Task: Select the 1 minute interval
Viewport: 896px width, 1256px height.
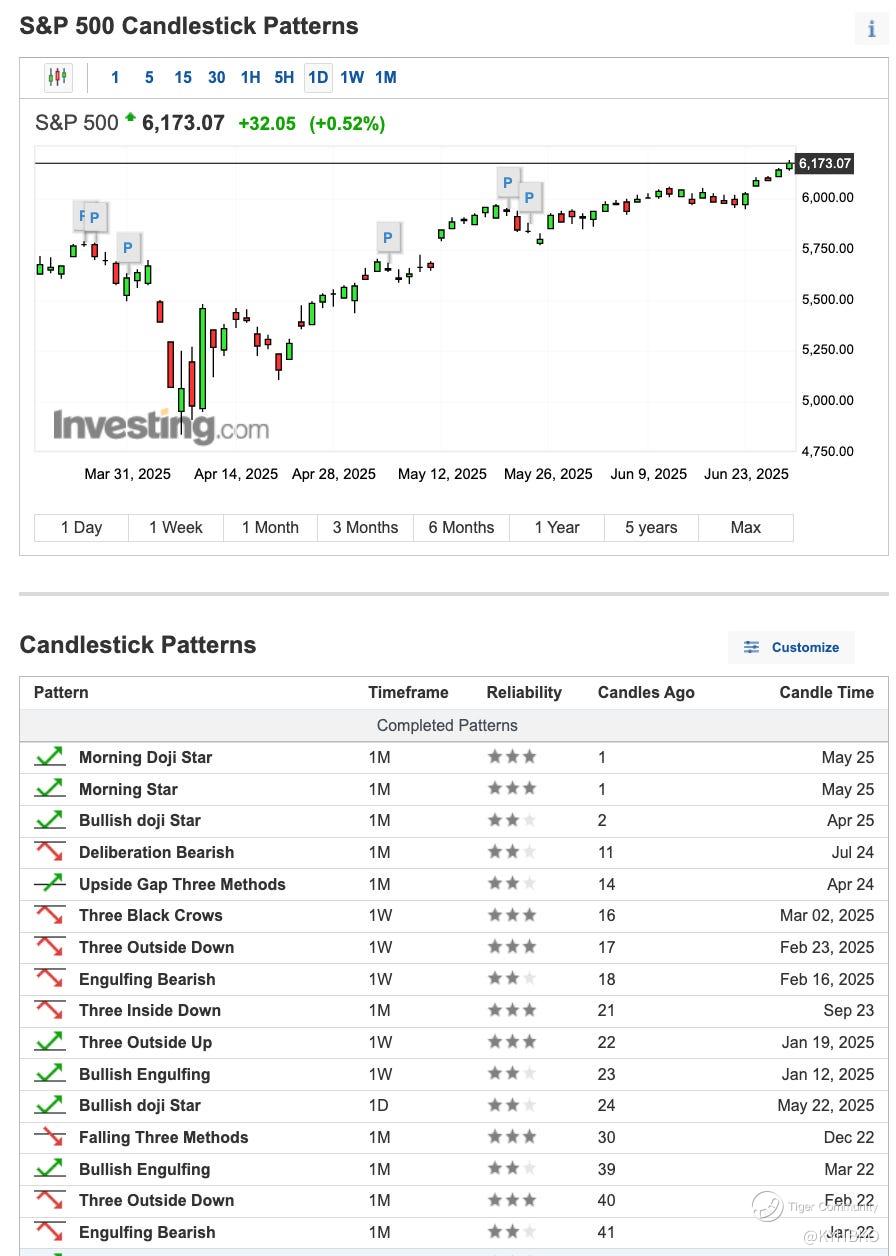Action: [115, 77]
